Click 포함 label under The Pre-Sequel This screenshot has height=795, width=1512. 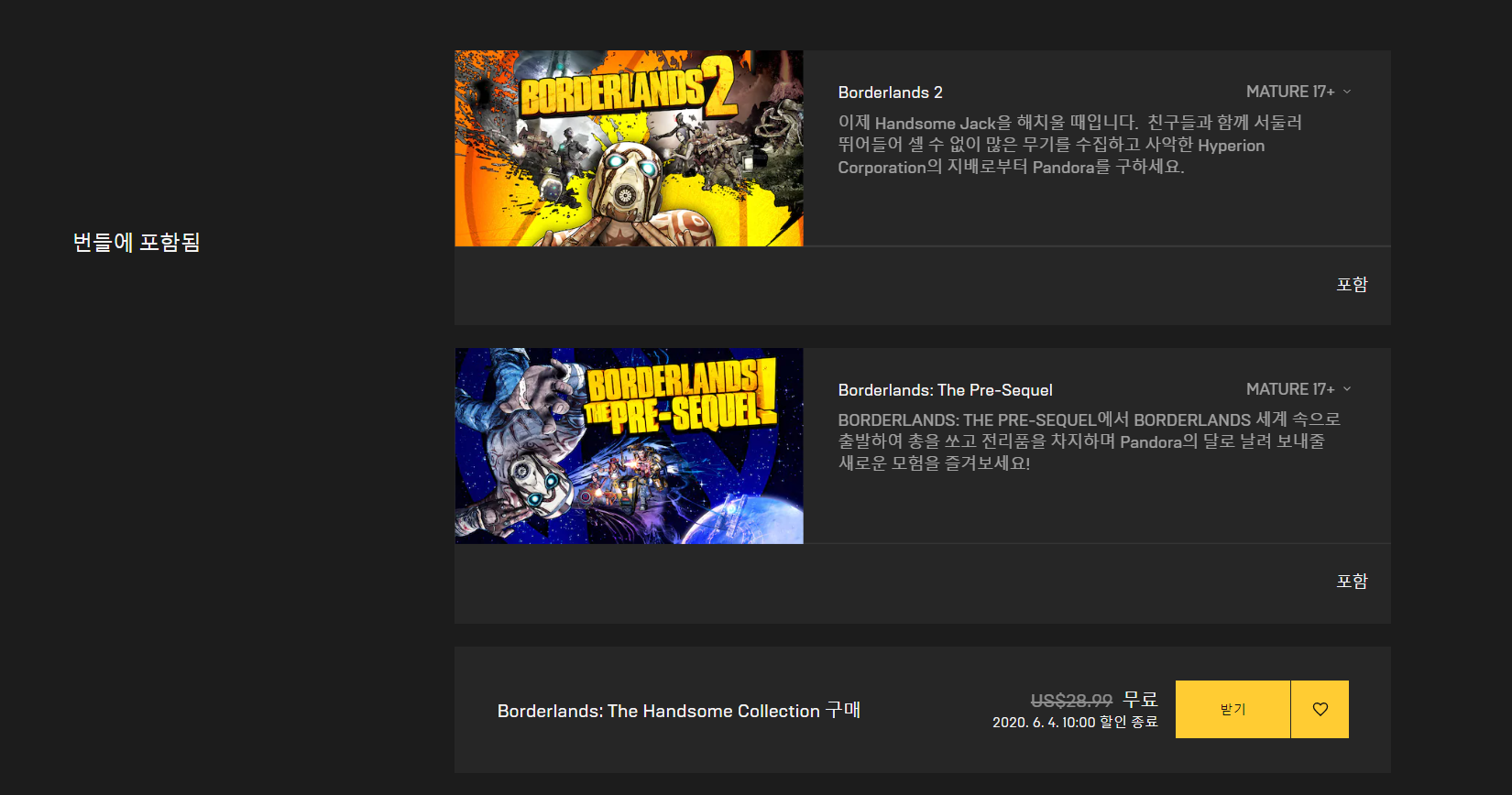pos(1352,581)
